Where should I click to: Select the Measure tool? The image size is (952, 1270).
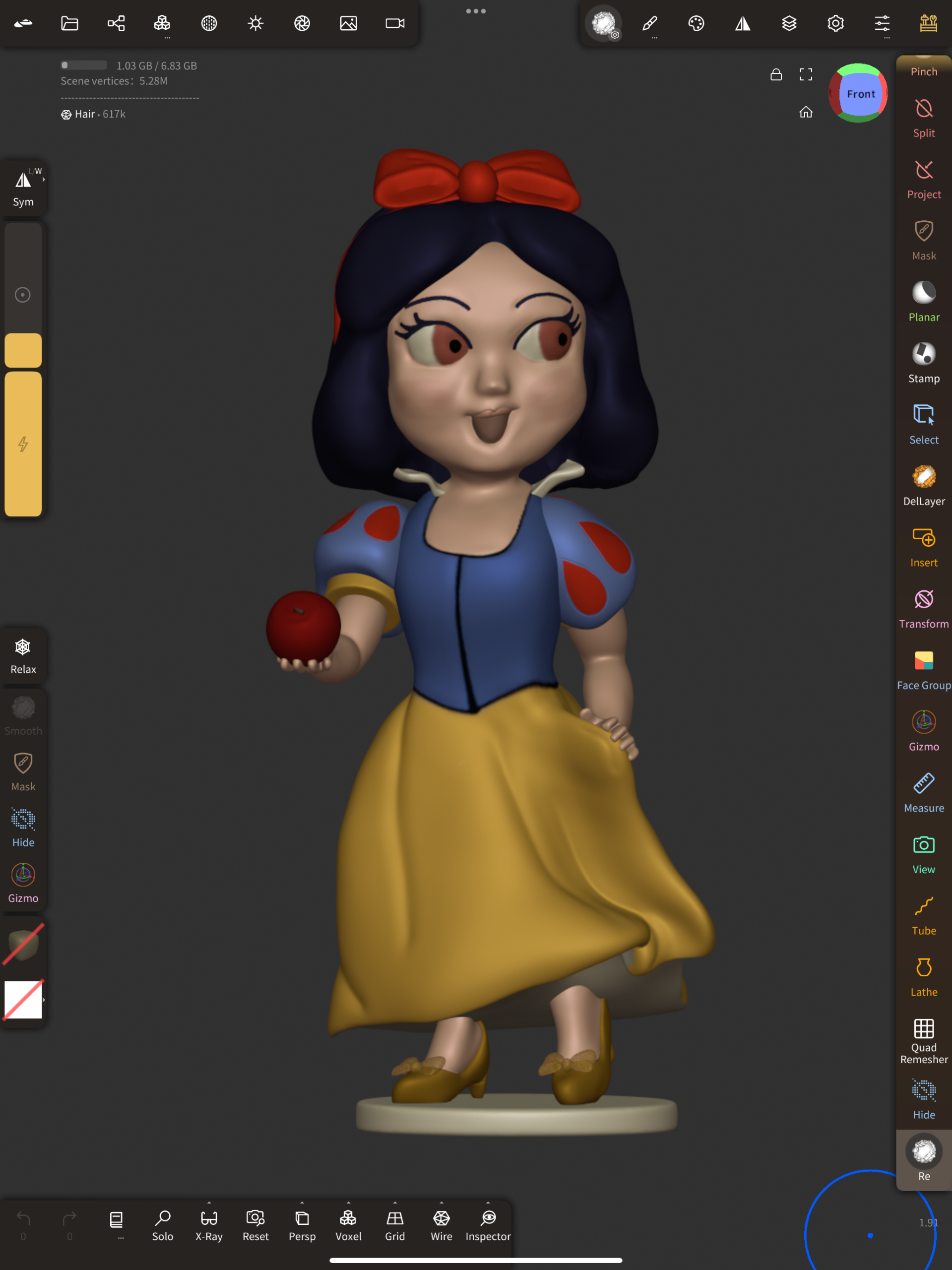click(x=924, y=793)
